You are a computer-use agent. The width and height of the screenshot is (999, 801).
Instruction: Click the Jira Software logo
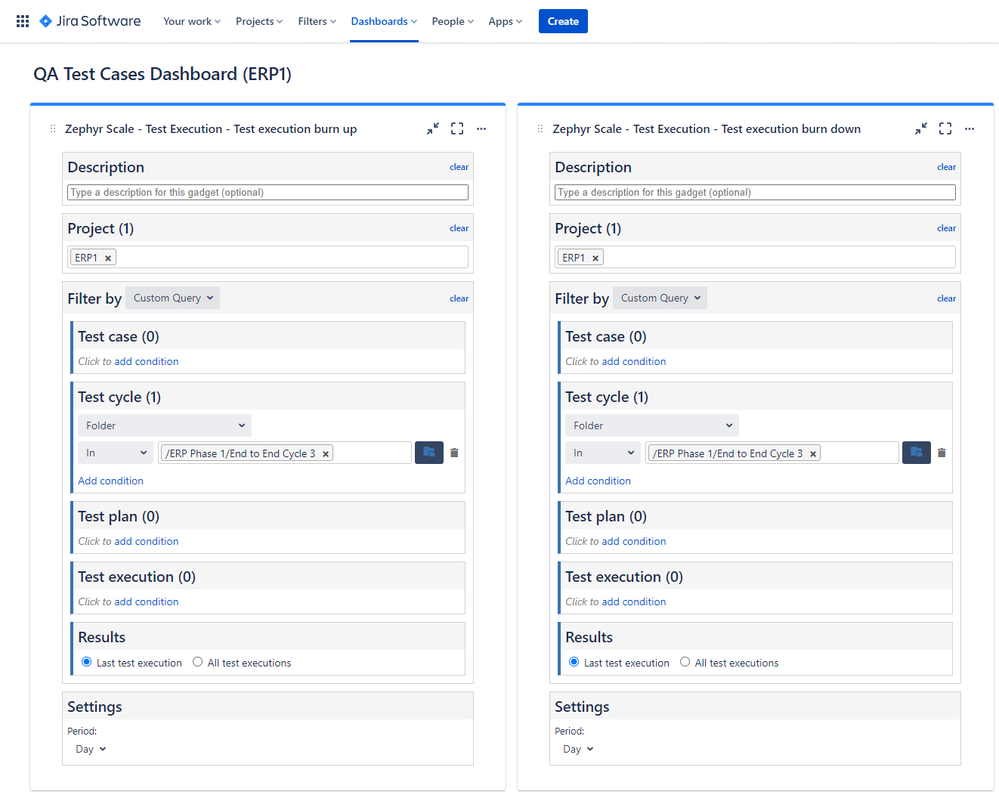(x=90, y=21)
